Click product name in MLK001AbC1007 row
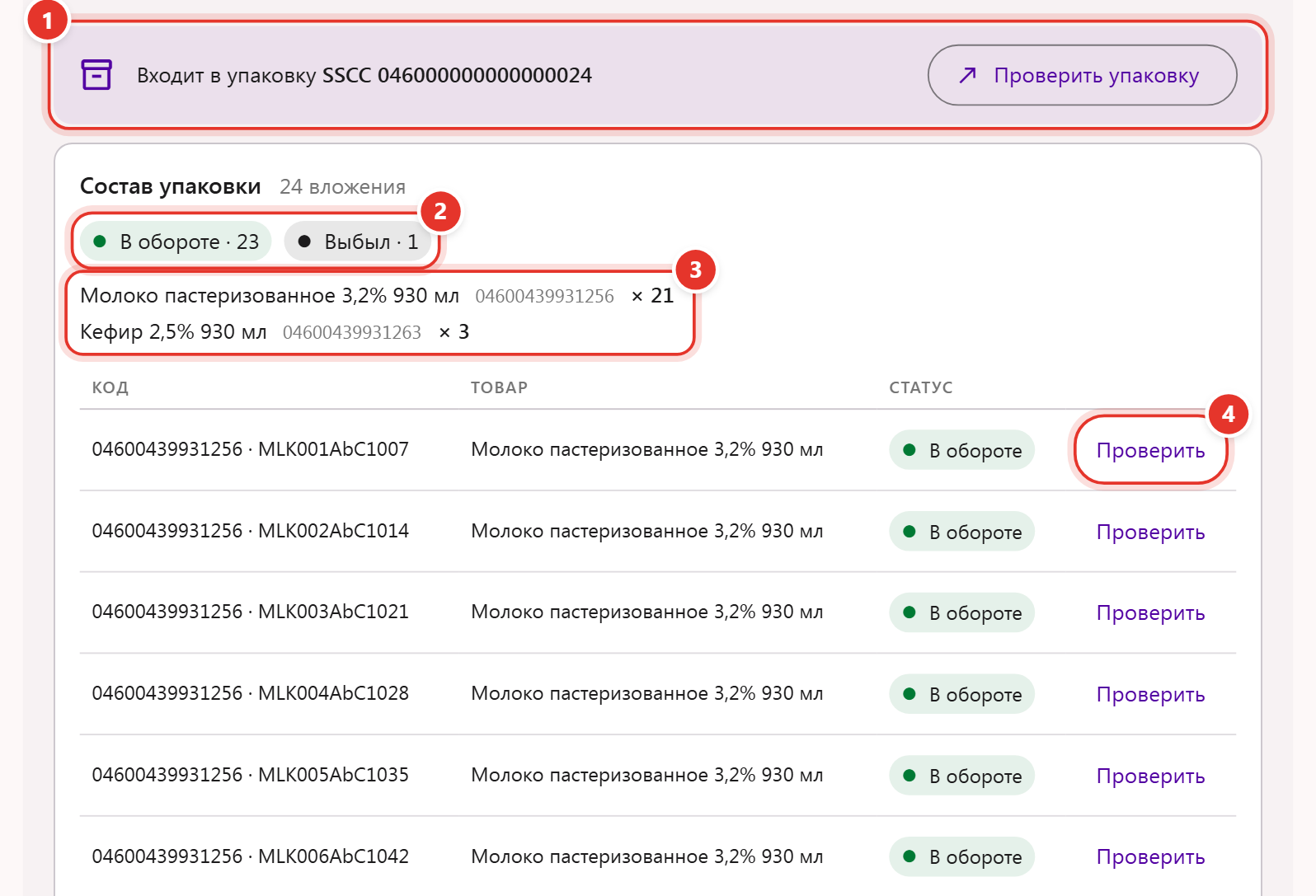Screen dimensions: 1316x896 point(646,450)
